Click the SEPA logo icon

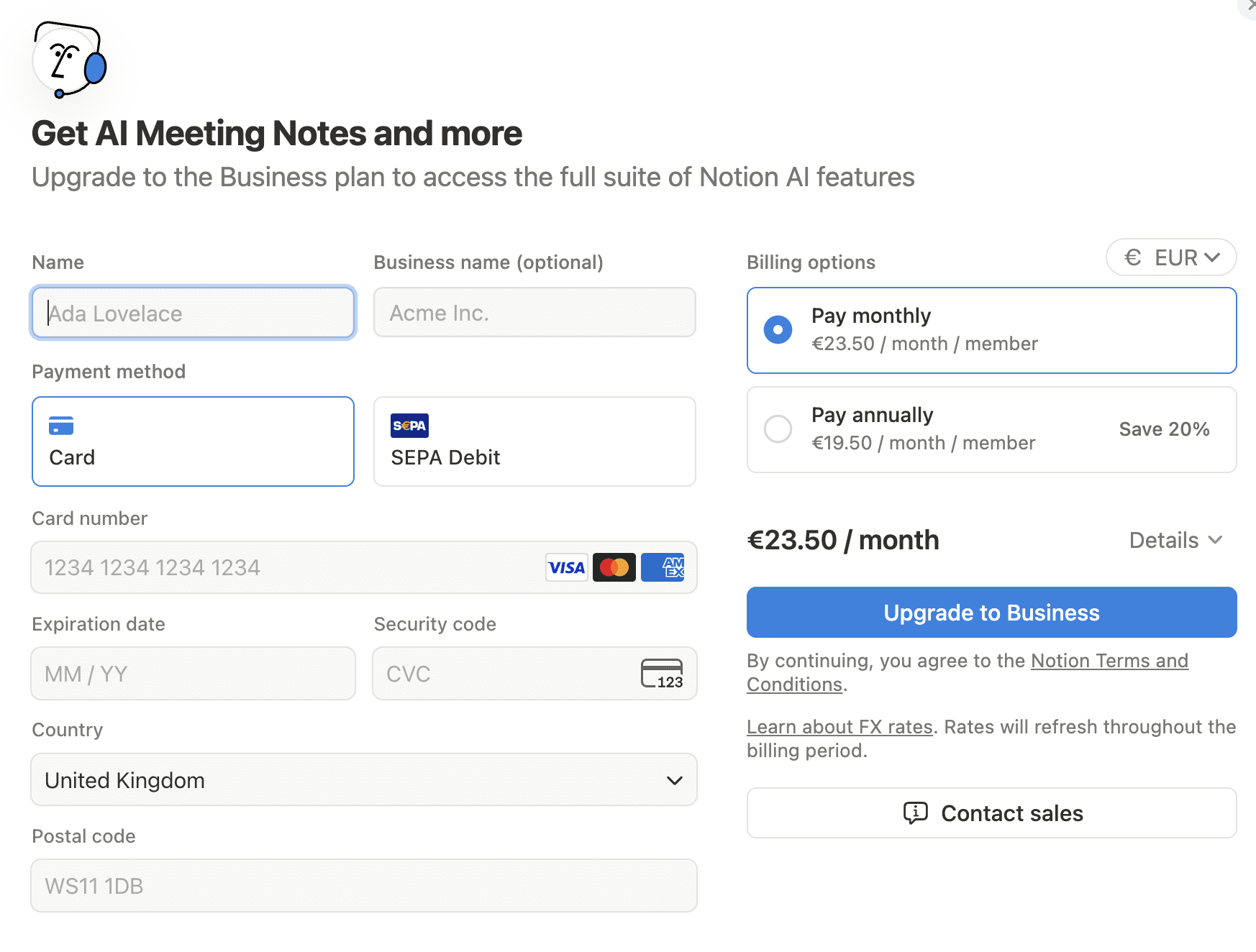coord(409,426)
